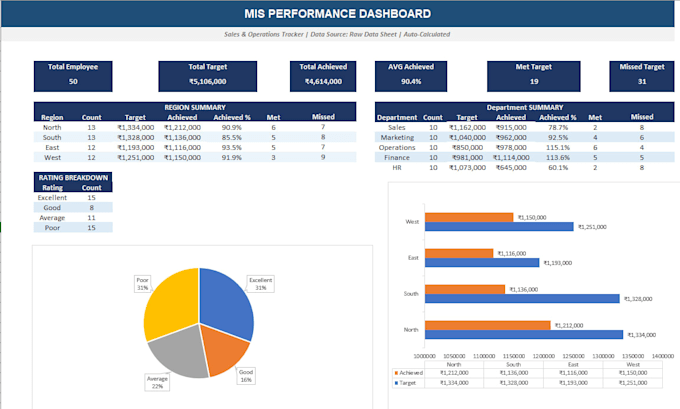This screenshot has height=409, width=680.
Task: Select the Total Employee KPI card
Action: tap(73, 76)
